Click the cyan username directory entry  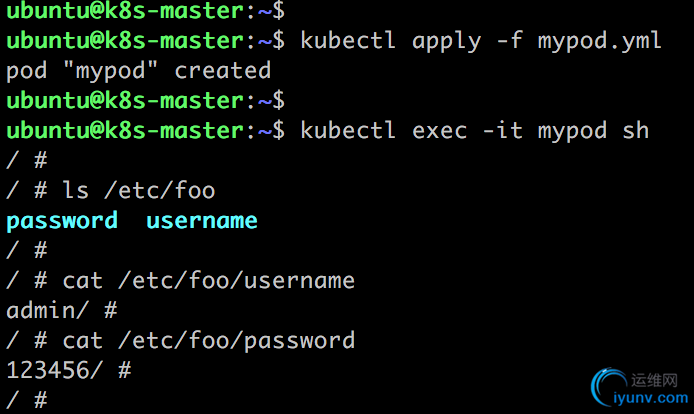tap(202, 221)
